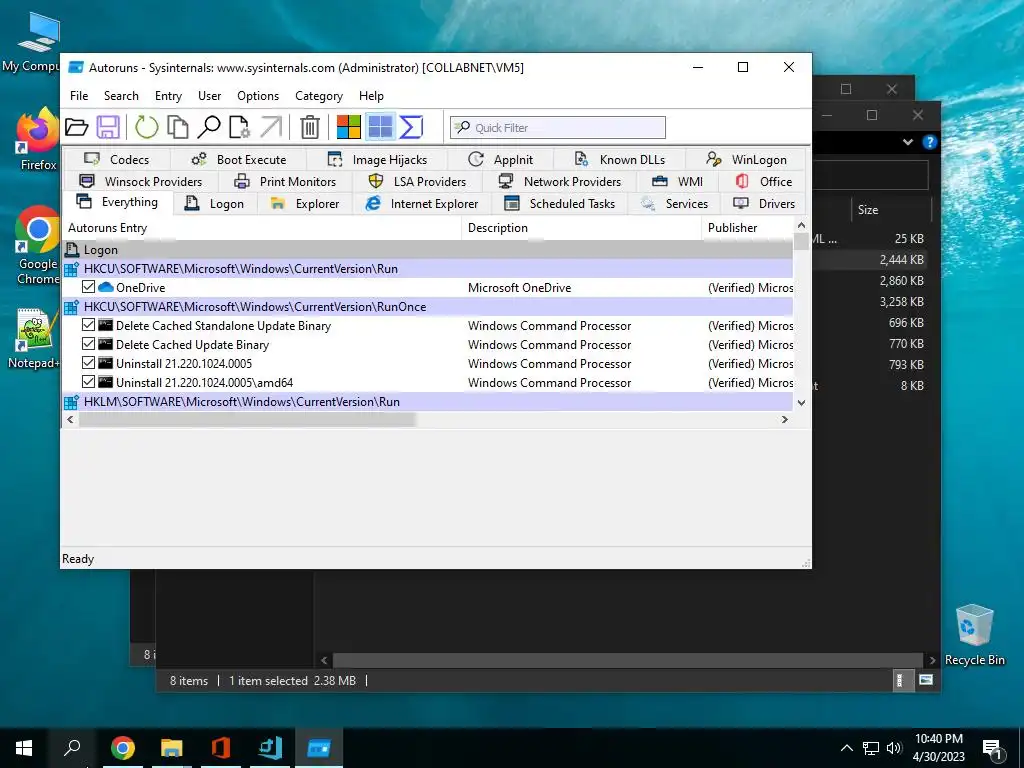Switch to the Network Providers tab
1024x768 pixels.
(559, 182)
